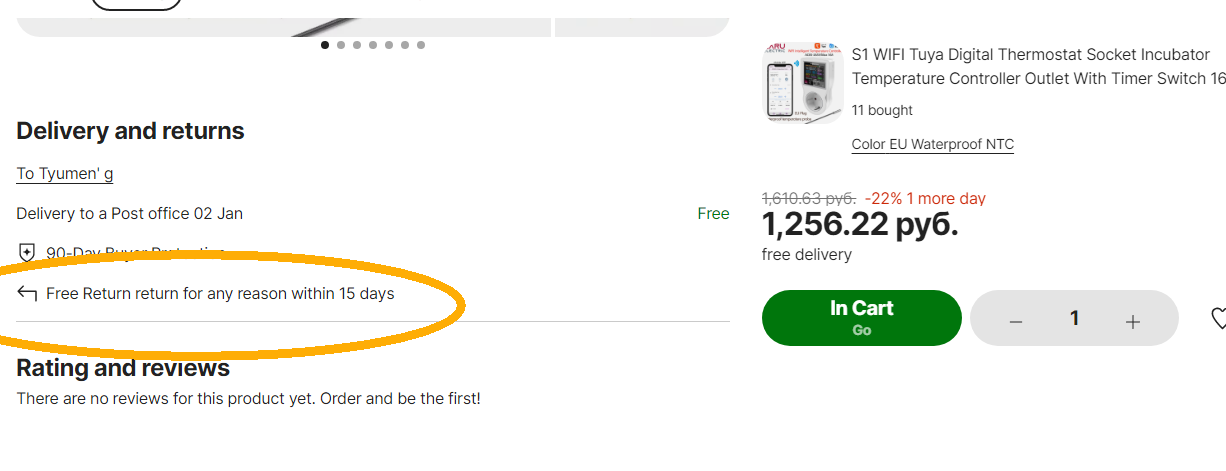The width and height of the screenshot is (1226, 471).
Task: Open Delivery to a Post office details
Action: [130, 214]
